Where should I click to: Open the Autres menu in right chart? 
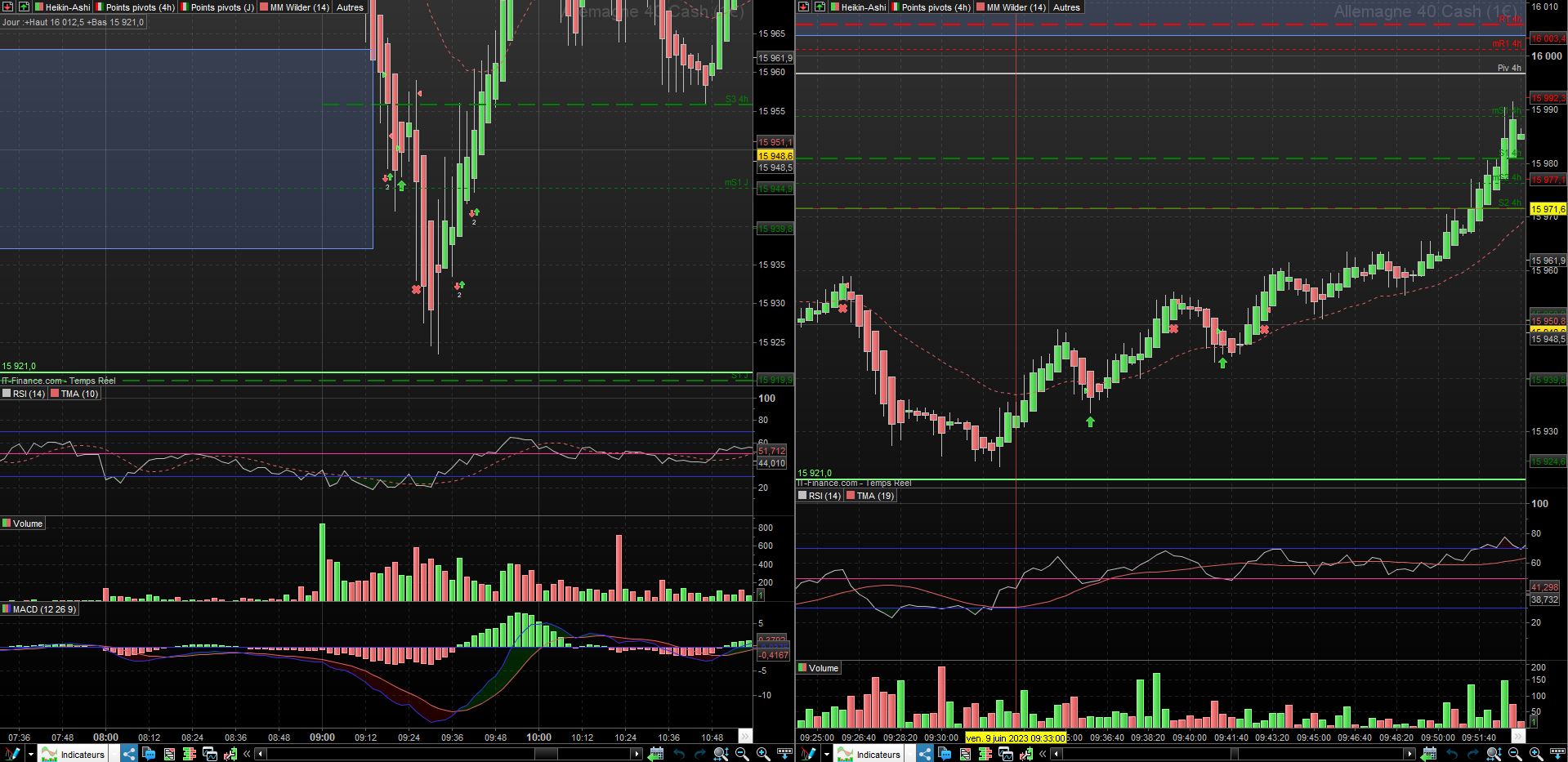(x=1066, y=7)
